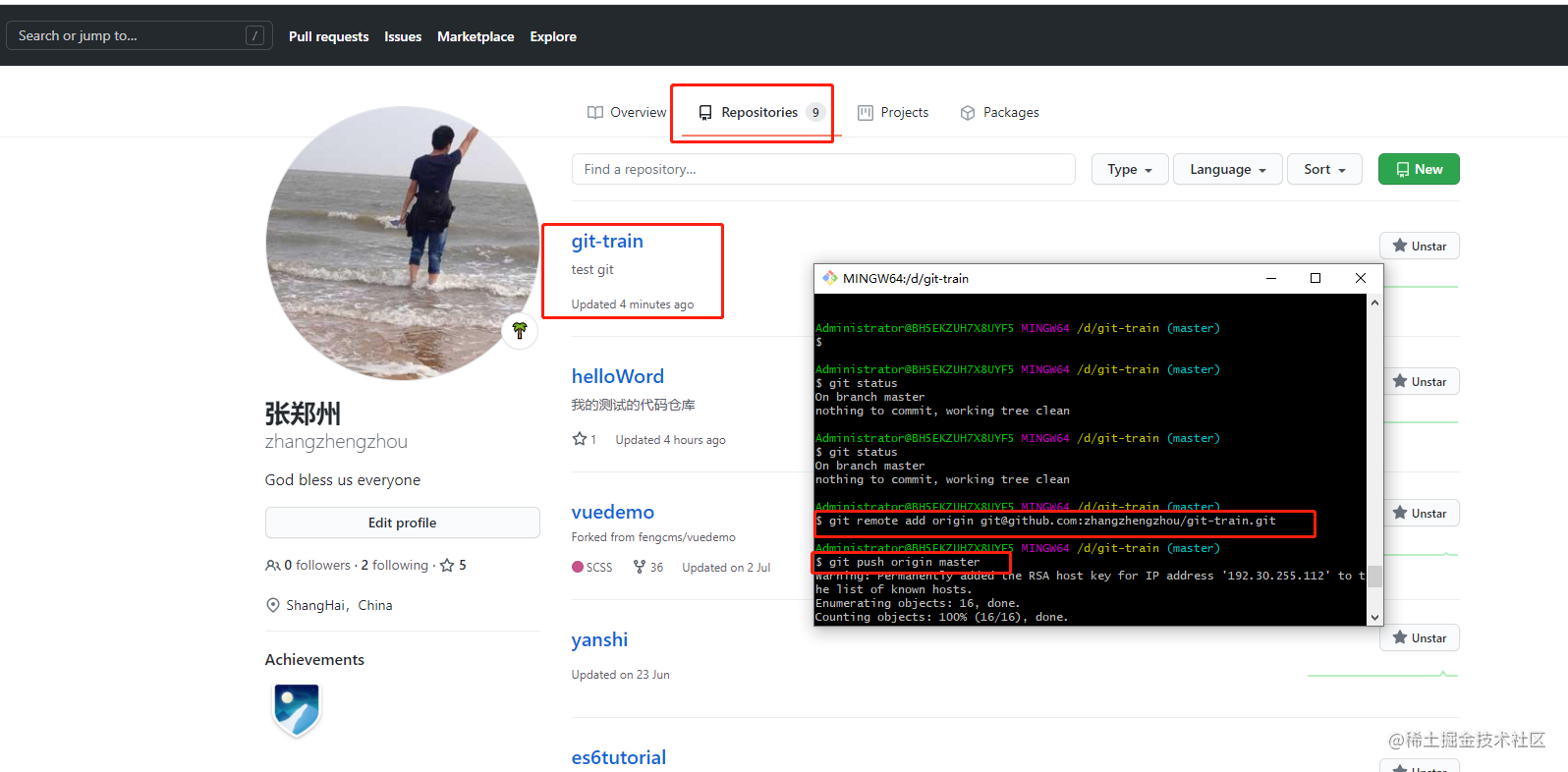Click the Projects tab board icon

tap(866, 113)
